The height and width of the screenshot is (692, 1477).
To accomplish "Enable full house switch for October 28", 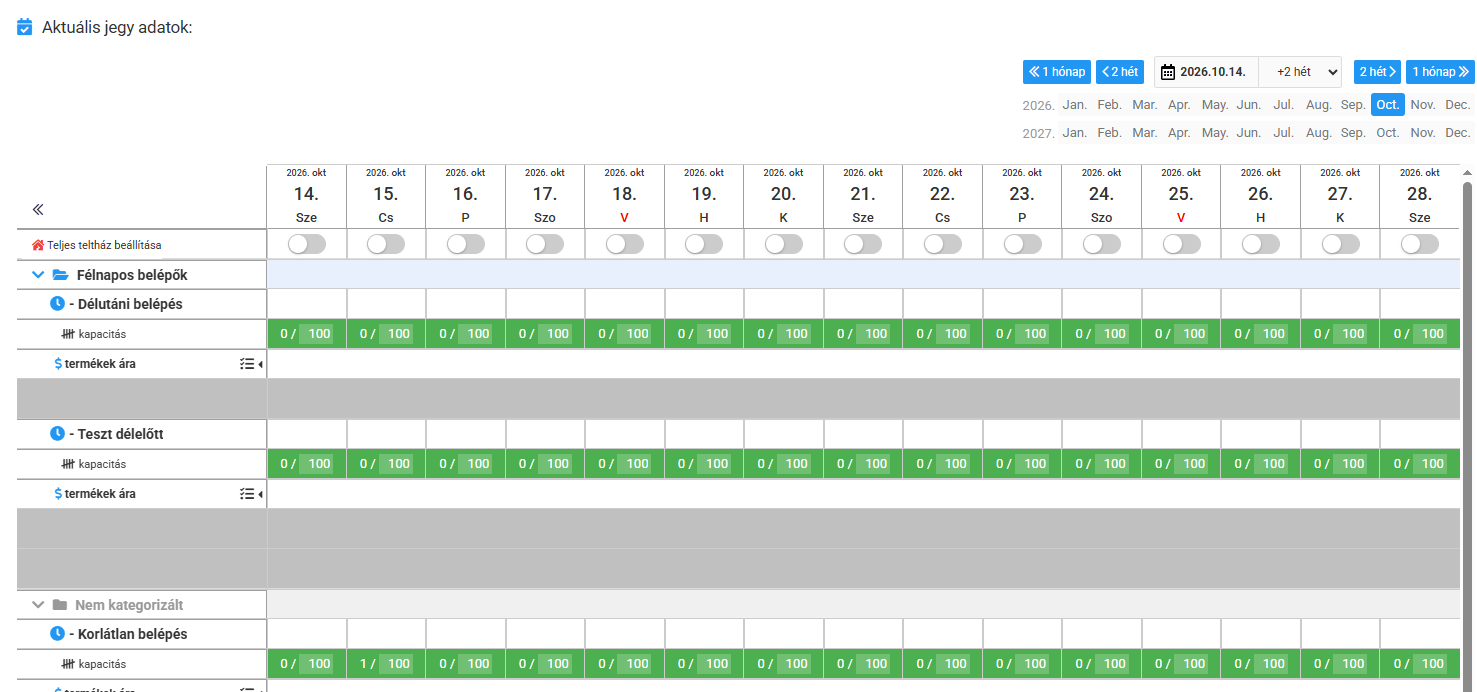I will click(x=1420, y=244).
